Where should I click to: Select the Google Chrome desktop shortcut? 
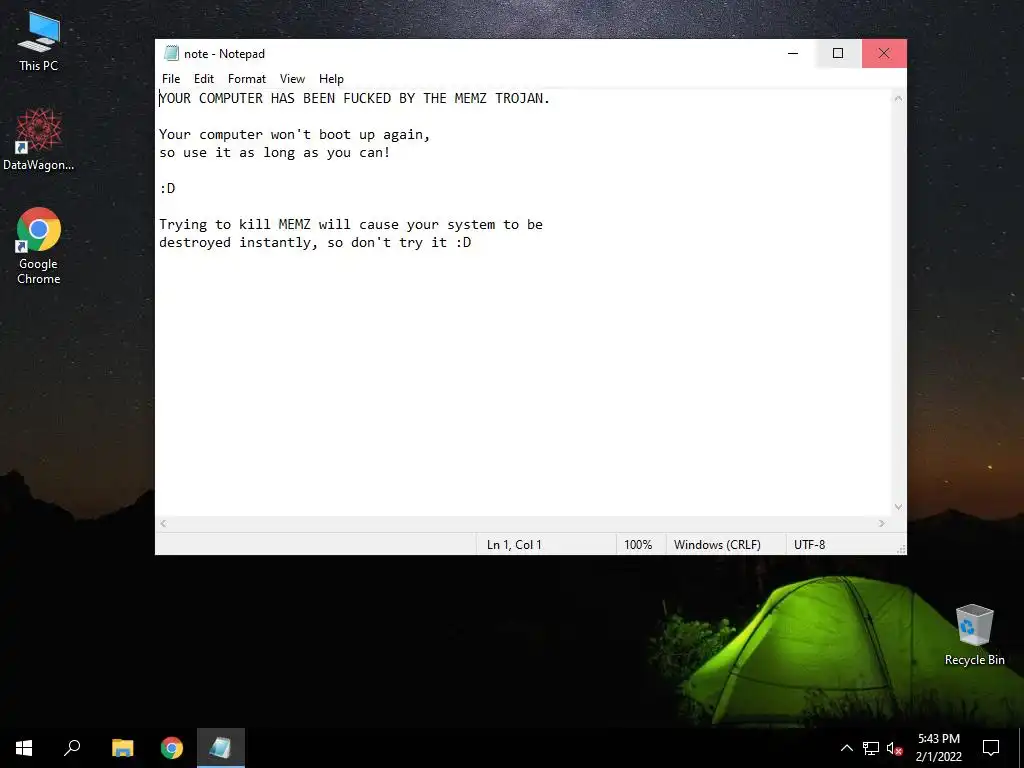(39, 246)
